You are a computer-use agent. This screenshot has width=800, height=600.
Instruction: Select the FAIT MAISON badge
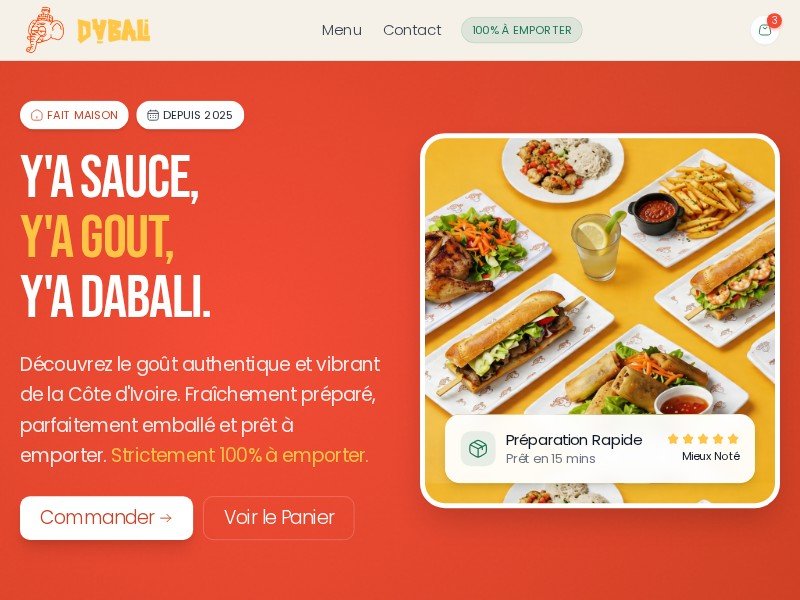74,115
